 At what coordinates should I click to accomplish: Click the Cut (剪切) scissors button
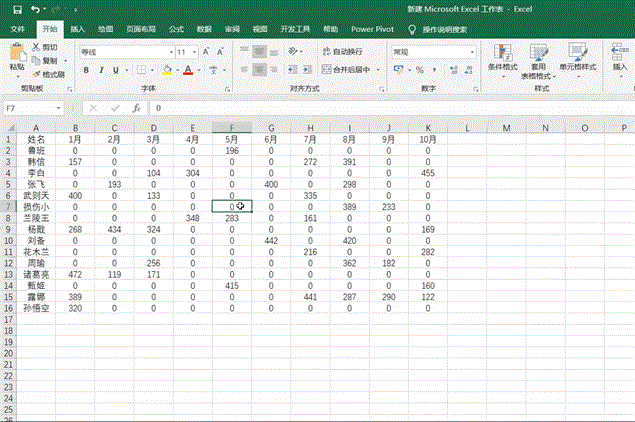click(45, 47)
